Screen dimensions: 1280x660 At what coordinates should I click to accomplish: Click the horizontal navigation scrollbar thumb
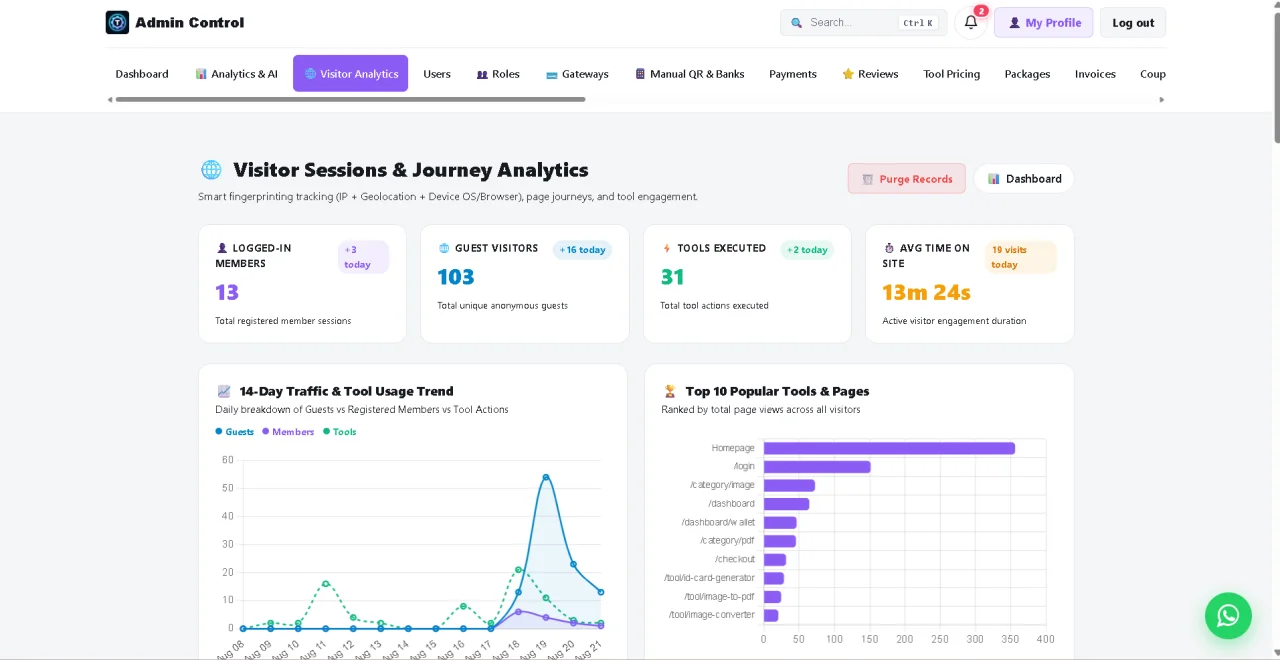pyautogui.click(x=350, y=99)
